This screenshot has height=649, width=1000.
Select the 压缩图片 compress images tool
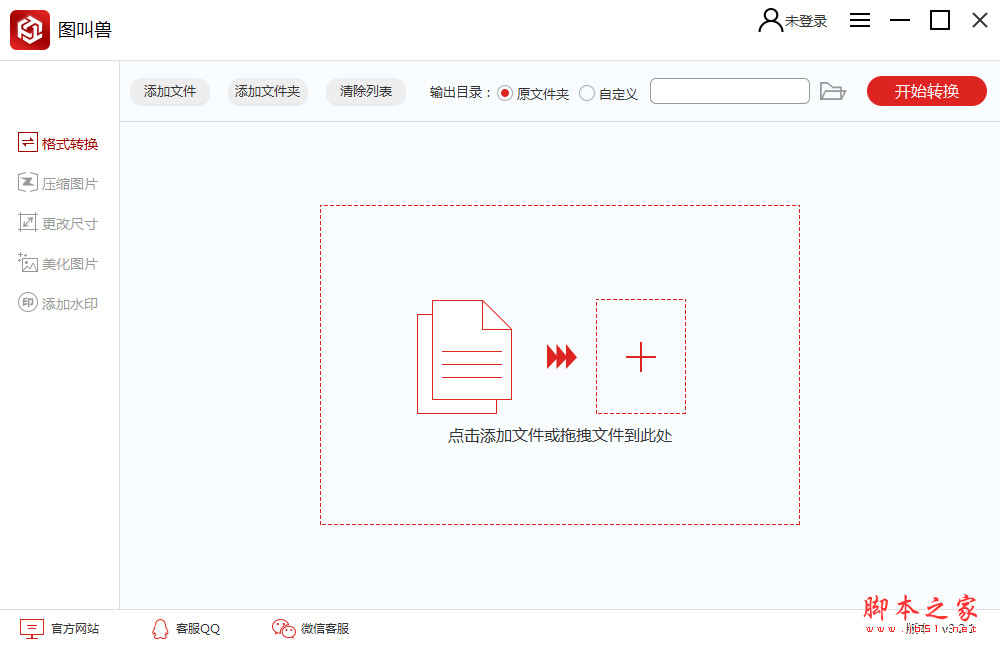pos(60,183)
